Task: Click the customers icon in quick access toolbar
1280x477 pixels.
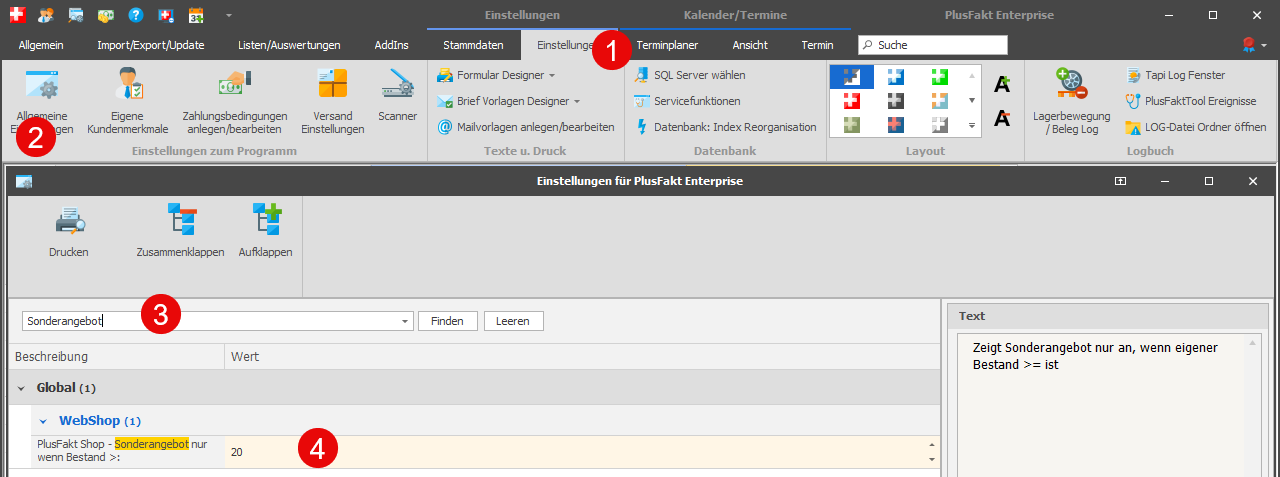Action: [46, 15]
